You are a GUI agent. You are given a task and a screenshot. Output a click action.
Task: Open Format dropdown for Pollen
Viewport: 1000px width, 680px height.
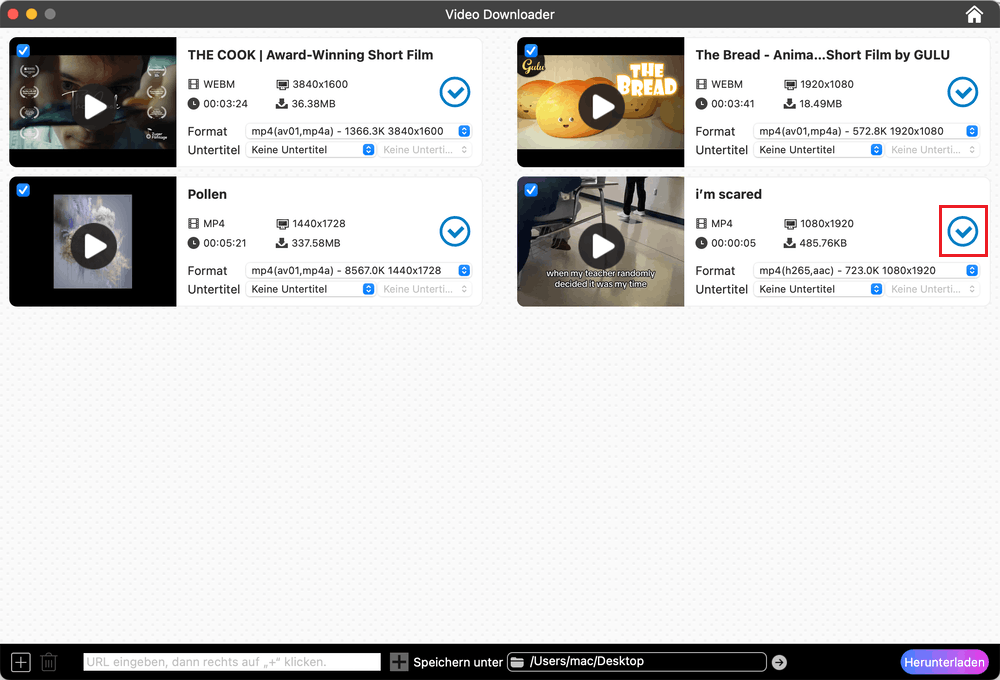(358, 270)
